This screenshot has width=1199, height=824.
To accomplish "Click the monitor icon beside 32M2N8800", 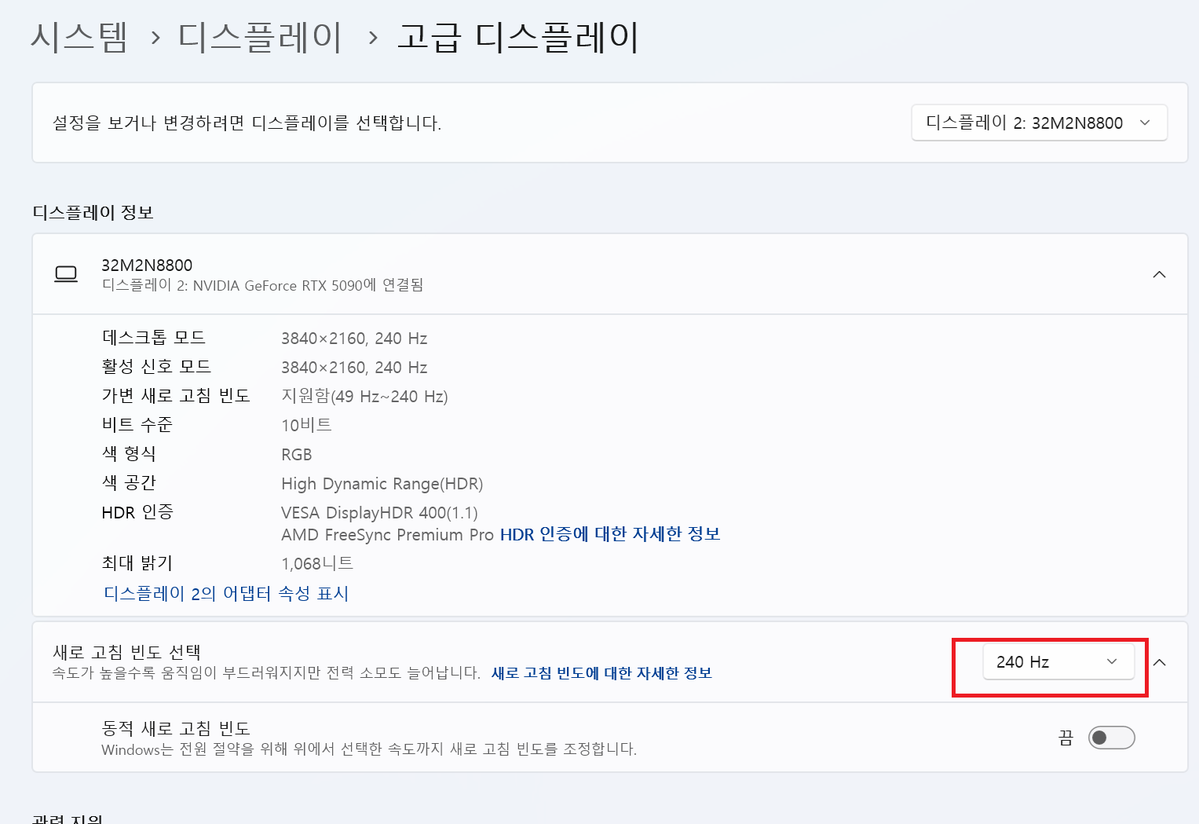I will 66,274.
